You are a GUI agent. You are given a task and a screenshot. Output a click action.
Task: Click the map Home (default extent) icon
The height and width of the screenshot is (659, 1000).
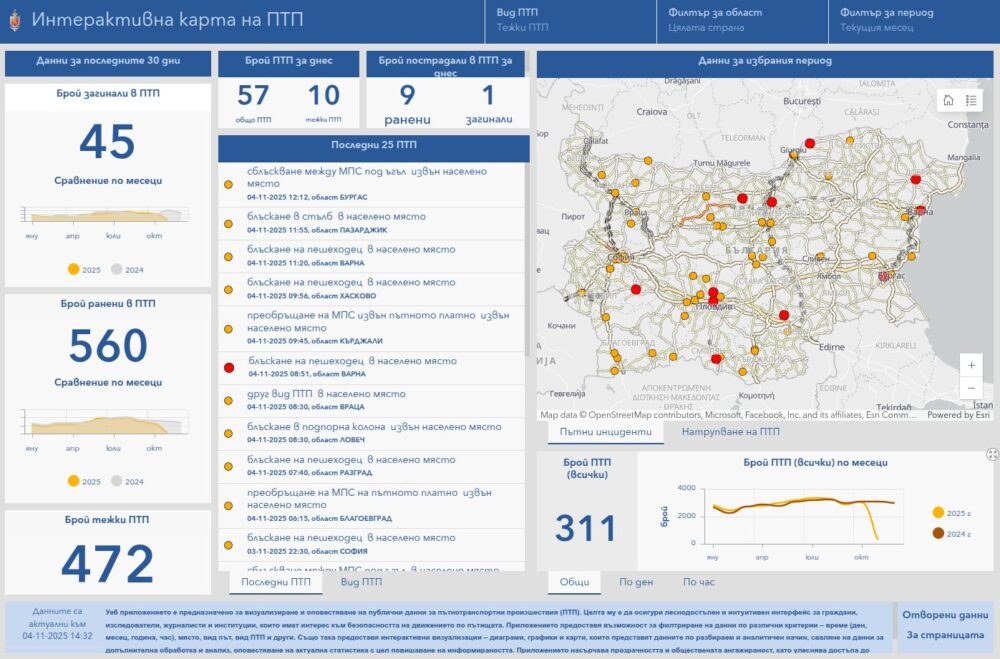948,100
